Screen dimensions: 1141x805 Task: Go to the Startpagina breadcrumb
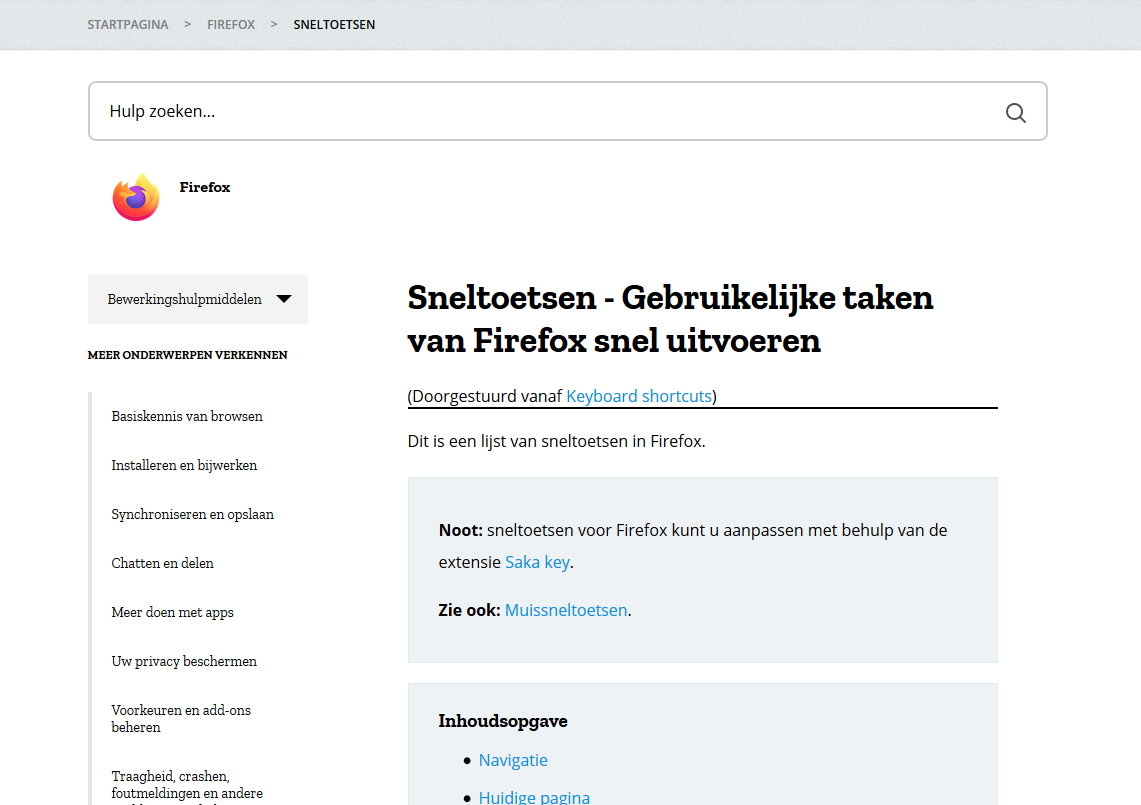tap(127, 25)
